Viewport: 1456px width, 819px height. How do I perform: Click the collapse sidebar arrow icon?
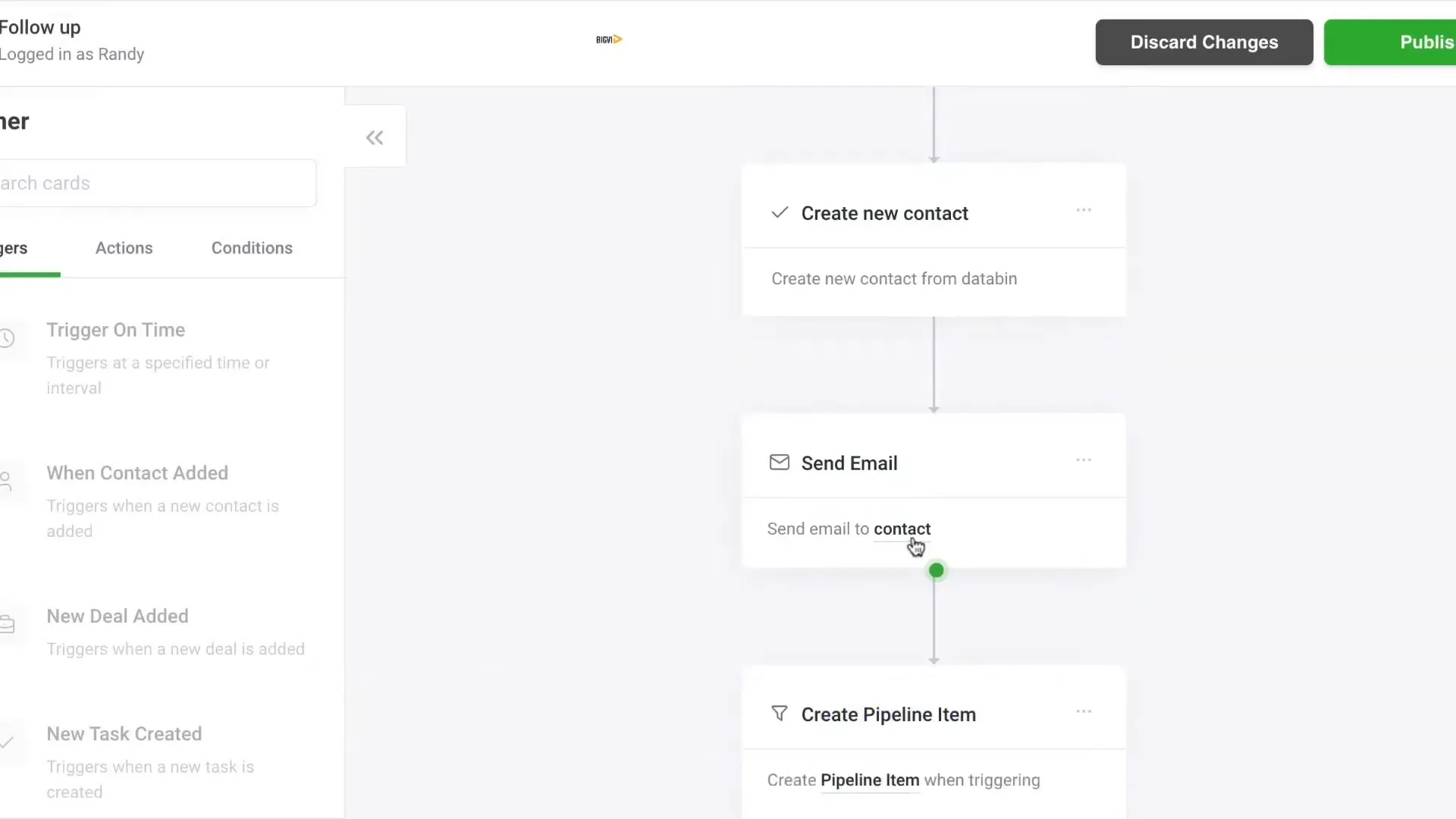(x=375, y=137)
